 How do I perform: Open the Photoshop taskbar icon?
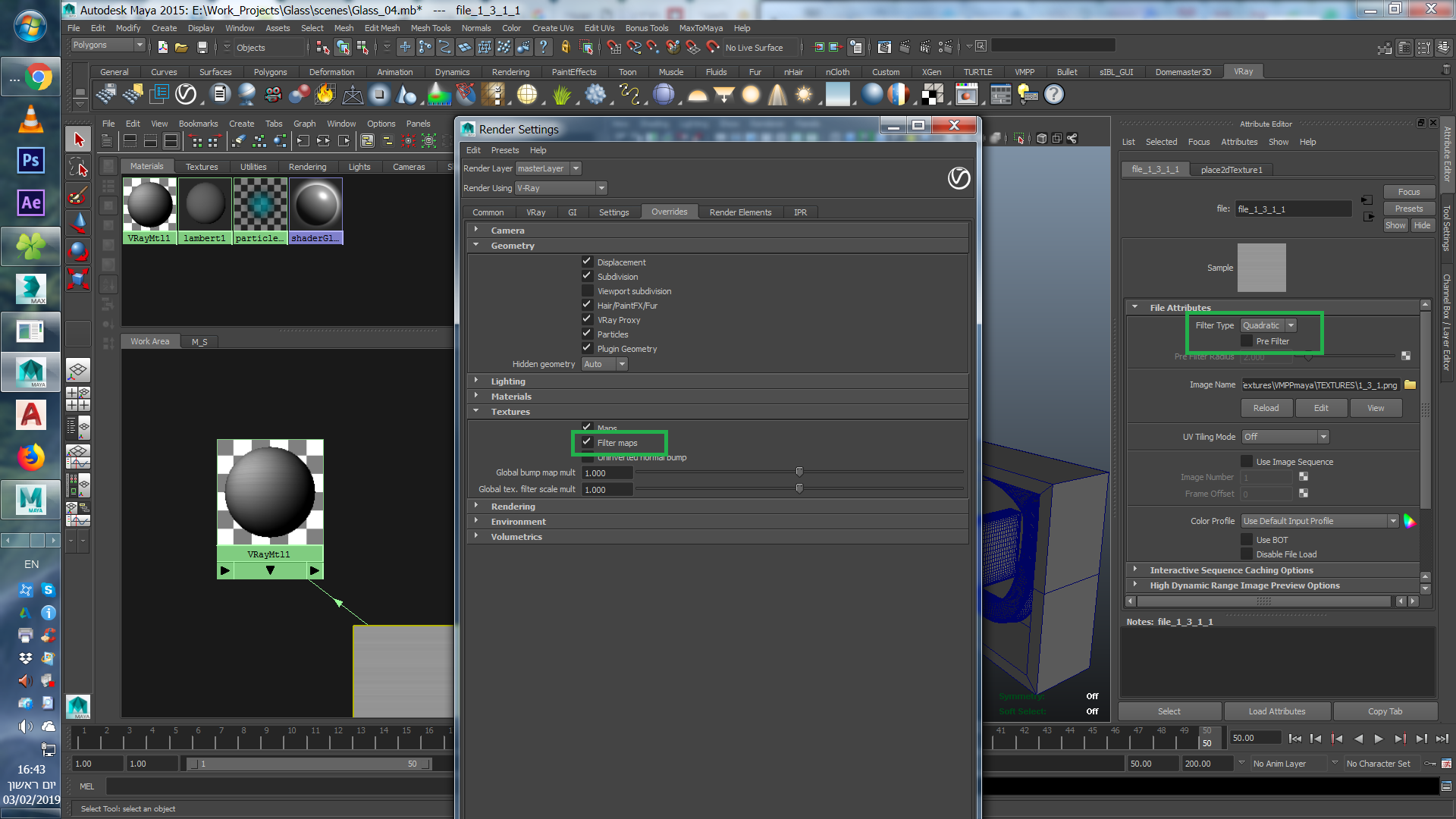click(30, 160)
